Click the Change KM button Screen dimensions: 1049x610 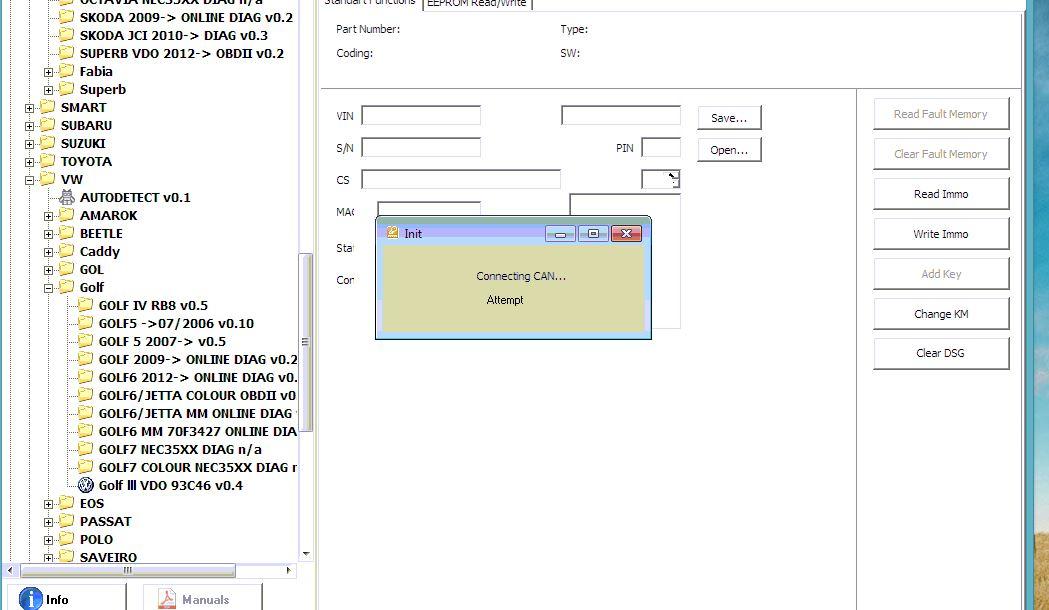940,313
